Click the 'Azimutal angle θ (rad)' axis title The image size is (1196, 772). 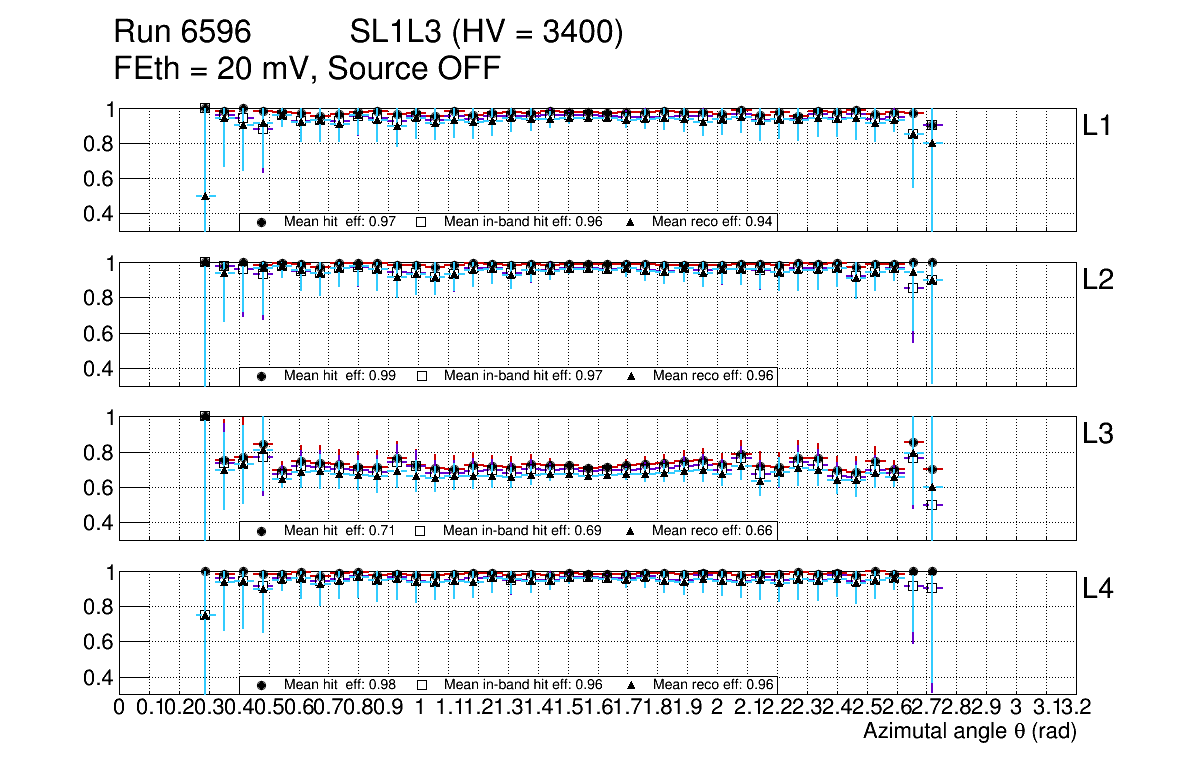pyautogui.click(x=969, y=733)
